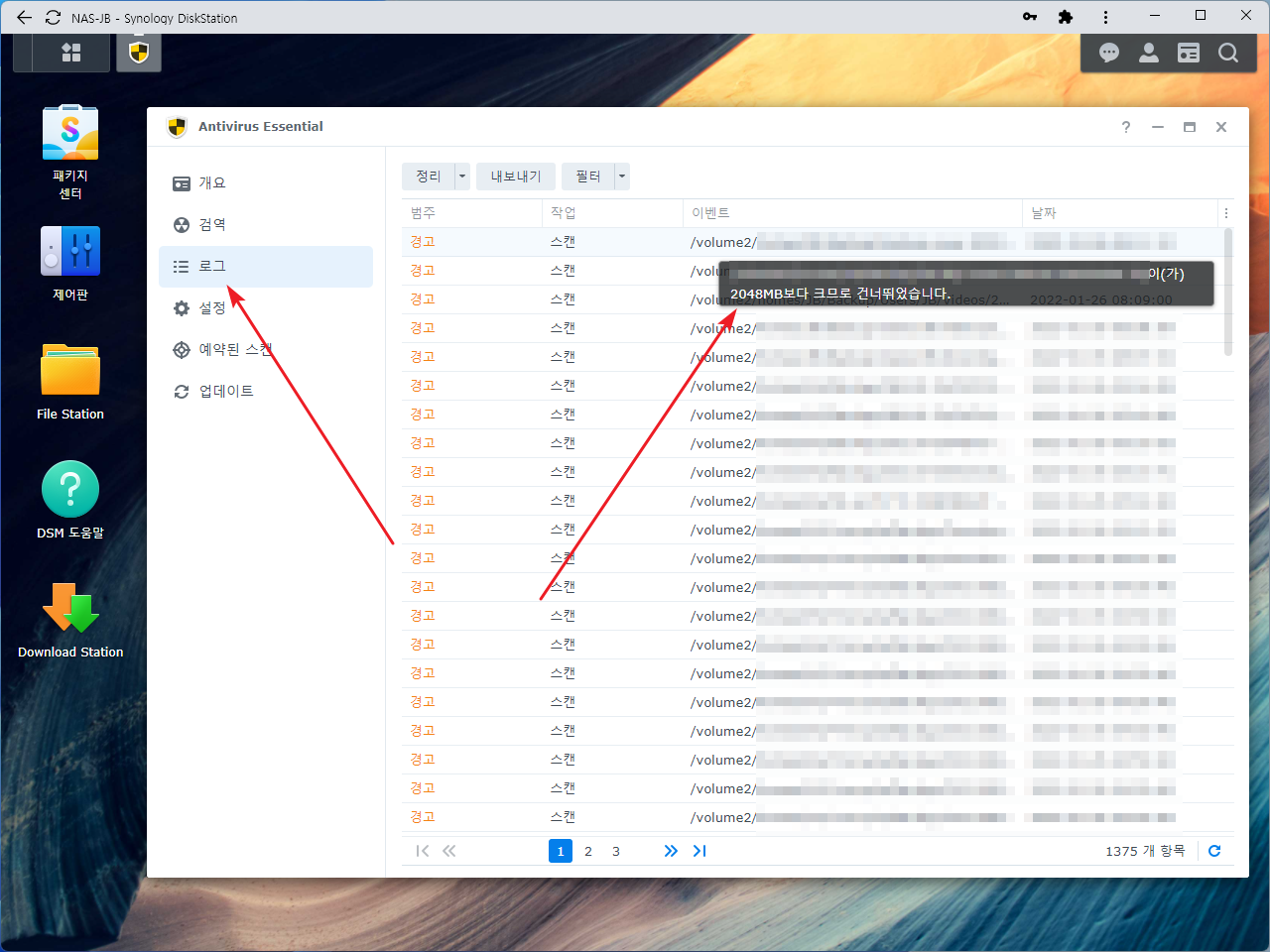Maximize the Antivirus Essential window
This screenshot has width=1270, height=952.
(1190, 127)
